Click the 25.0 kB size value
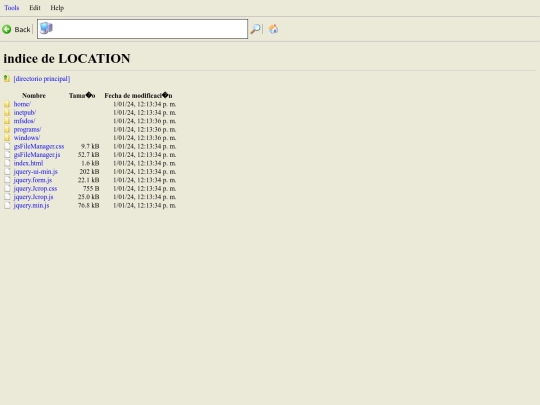540x405 pixels. tap(89, 197)
